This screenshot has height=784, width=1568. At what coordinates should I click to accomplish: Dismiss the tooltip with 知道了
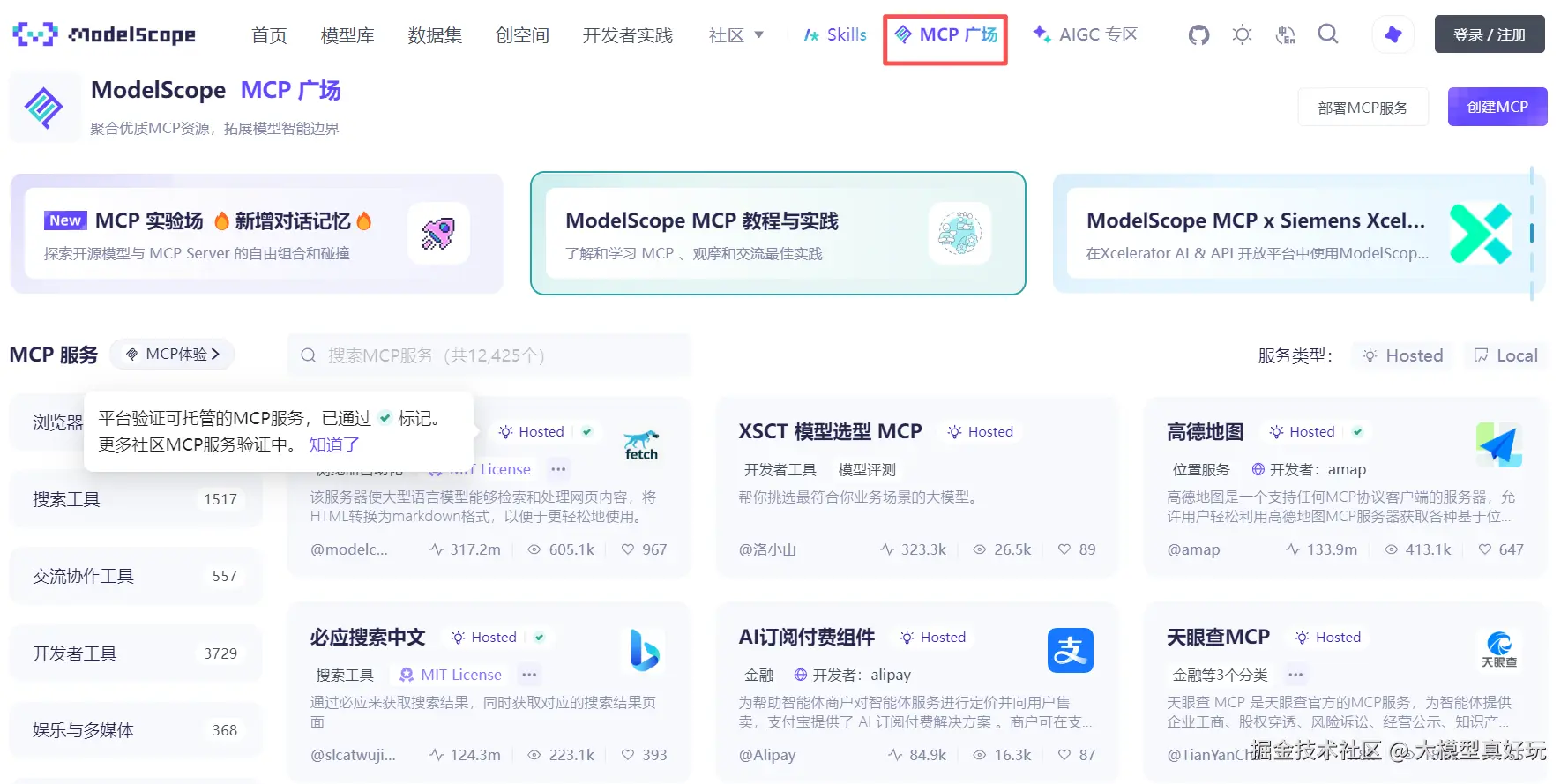333,444
